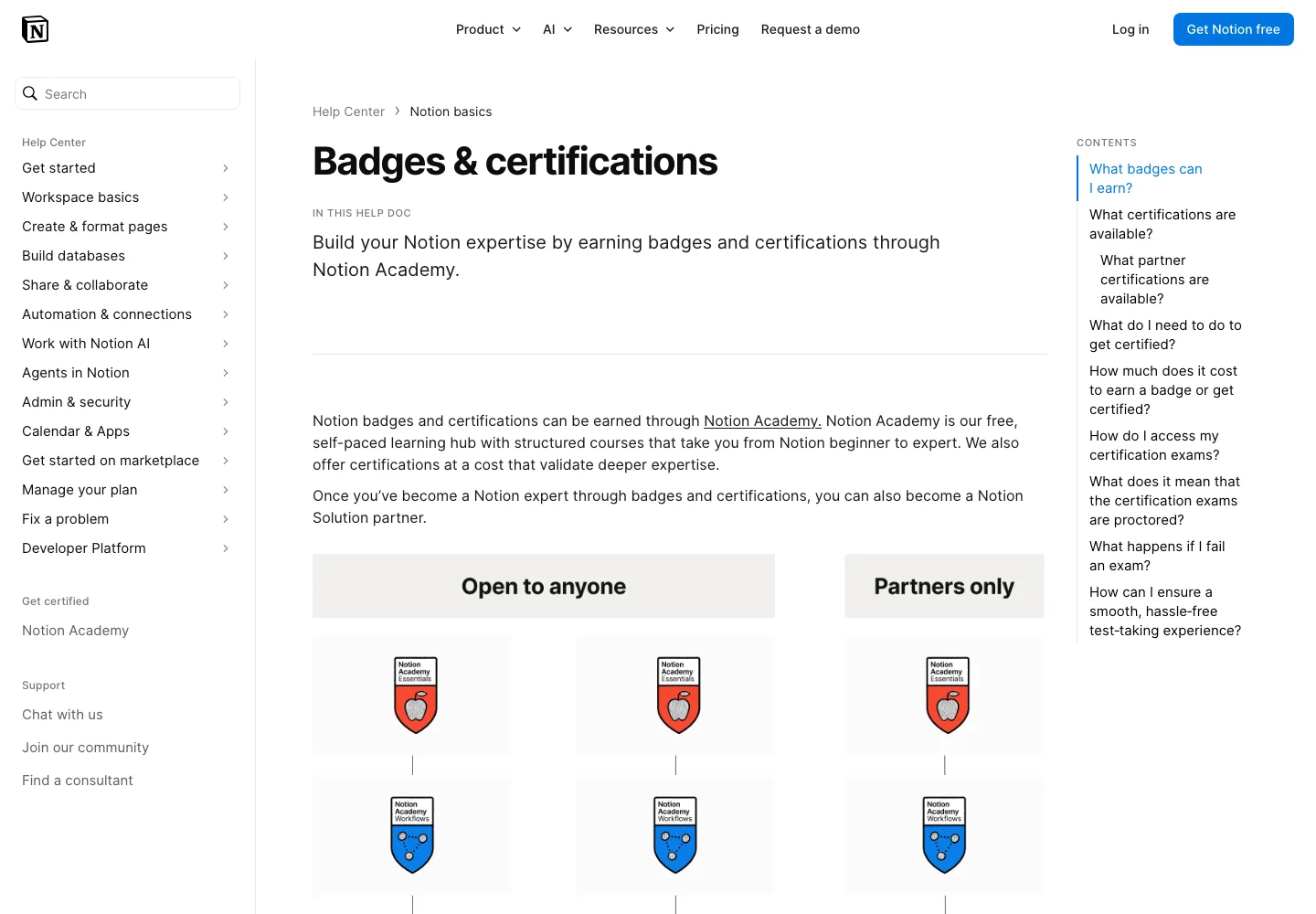Expand the Fix a problem chevron
Viewport: 1316px width, 914px height.
226,519
